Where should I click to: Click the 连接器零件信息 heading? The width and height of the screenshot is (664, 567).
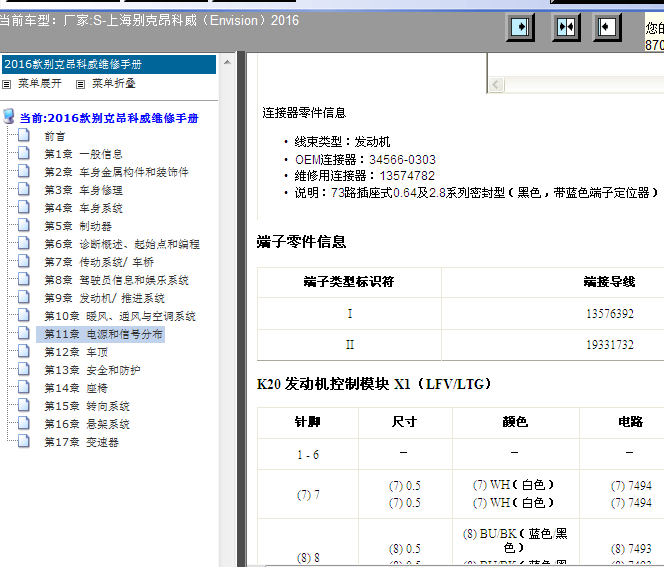(304, 113)
